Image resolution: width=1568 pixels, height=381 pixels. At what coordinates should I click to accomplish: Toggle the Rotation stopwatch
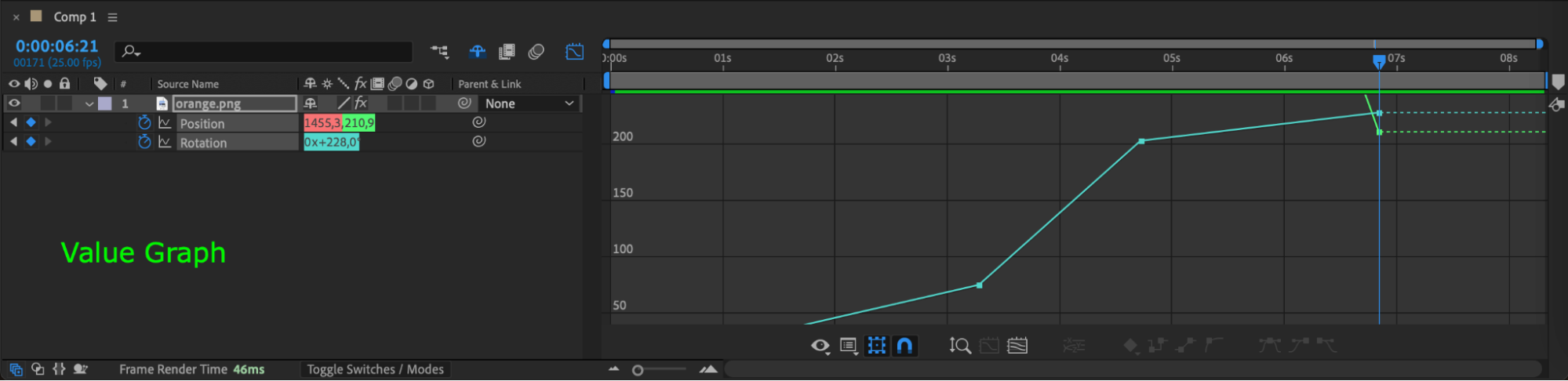point(144,142)
